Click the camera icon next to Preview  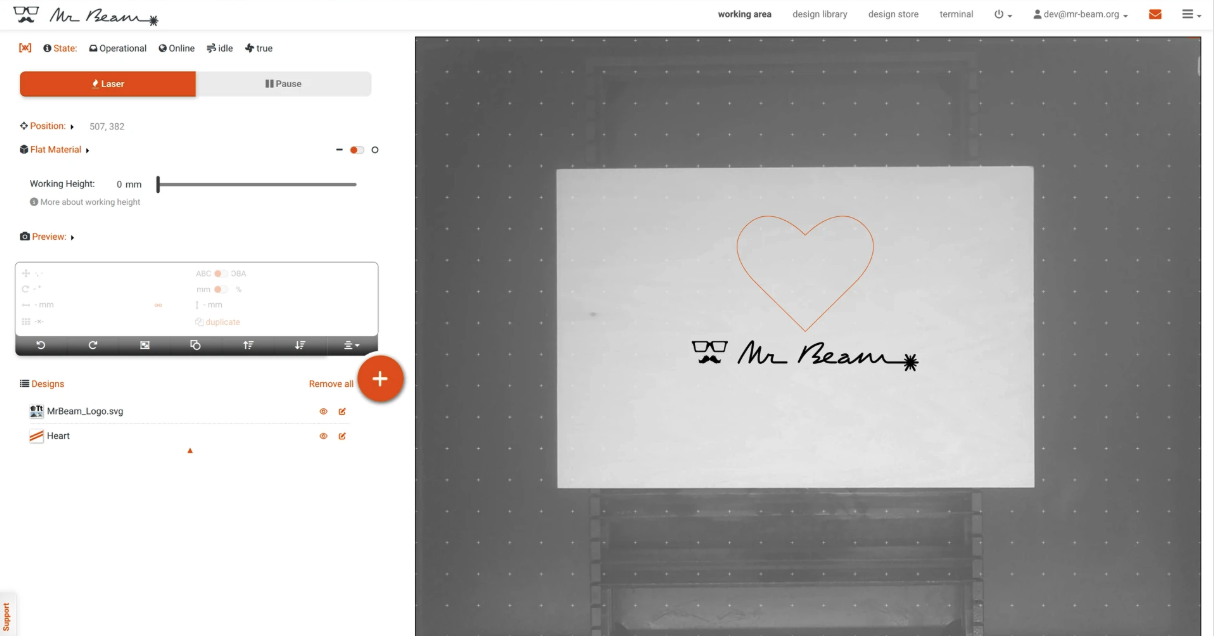click(25, 237)
